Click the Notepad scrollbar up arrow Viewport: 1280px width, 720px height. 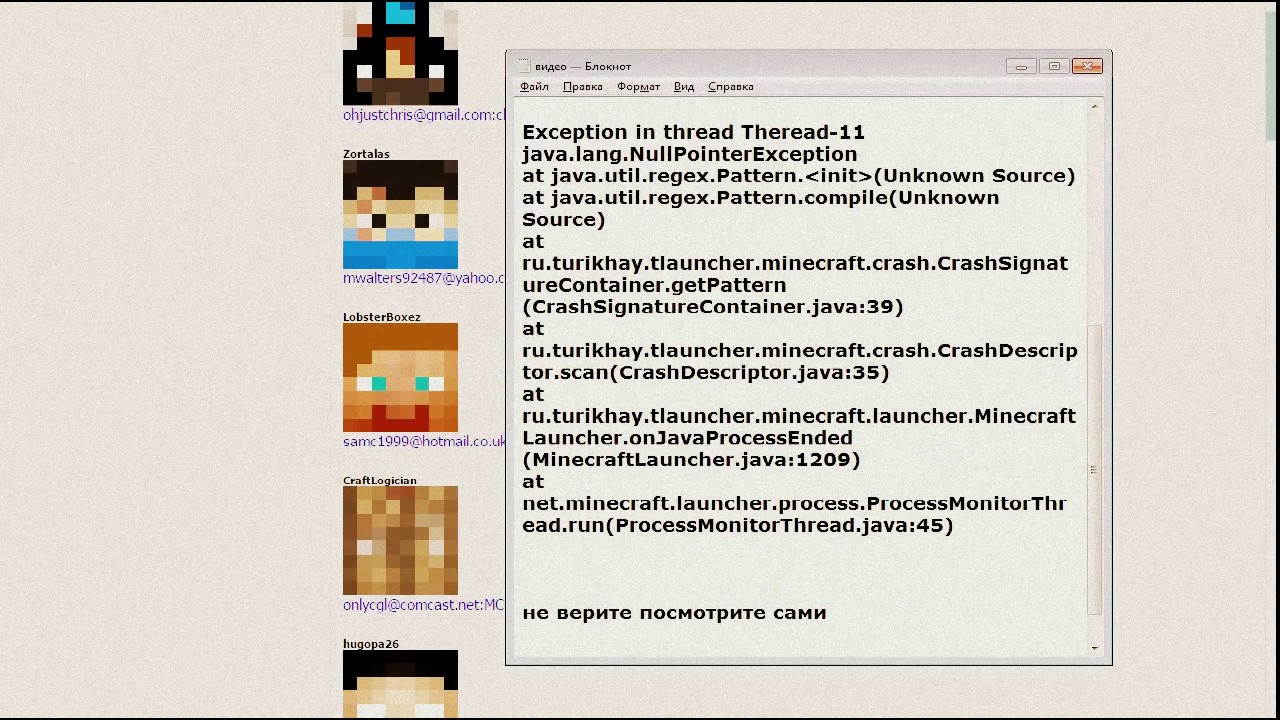click(1094, 107)
